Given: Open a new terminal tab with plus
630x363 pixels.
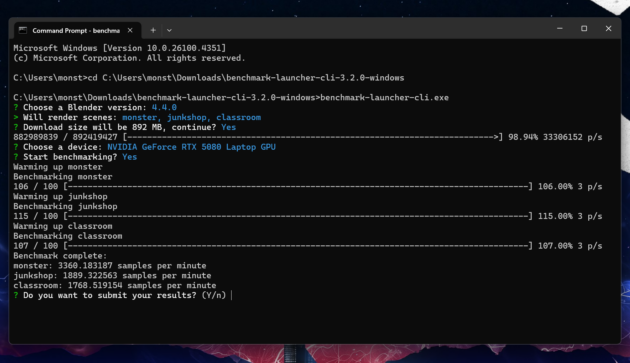Looking at the screenshot, I should point(153,30).
